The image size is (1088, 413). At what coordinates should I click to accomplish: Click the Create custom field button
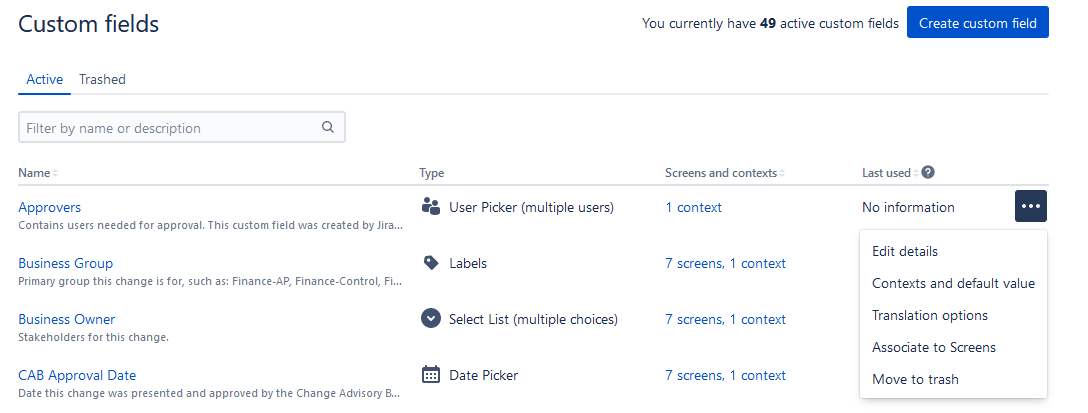pos(978,23)
